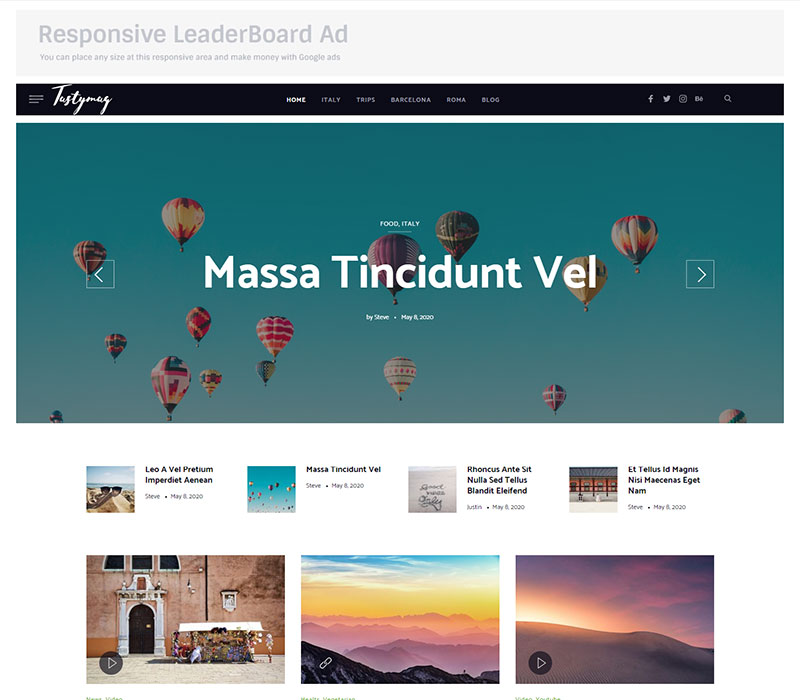Open the search magnifier icon
Image resolution: width=800 pixels, height=700 pixels.
pos(728,98)
